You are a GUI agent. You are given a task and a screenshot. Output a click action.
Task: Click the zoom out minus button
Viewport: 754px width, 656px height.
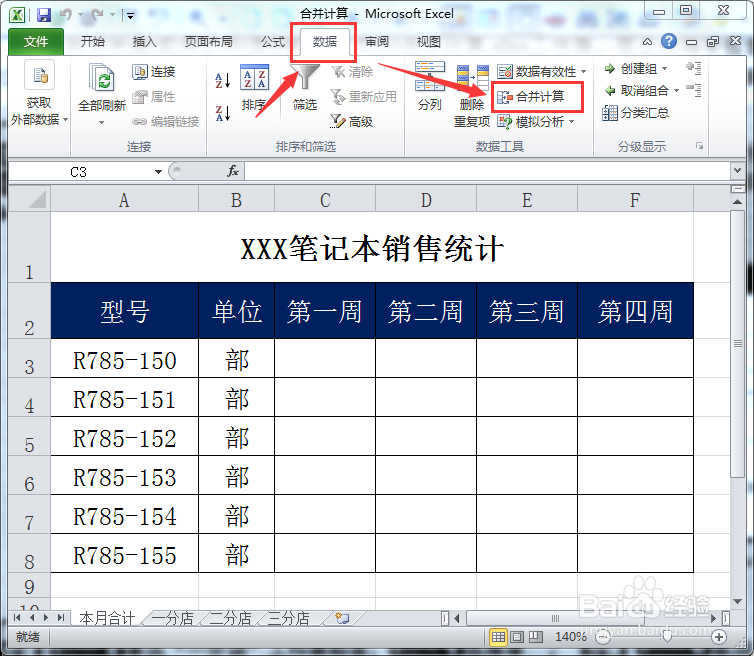603,637
